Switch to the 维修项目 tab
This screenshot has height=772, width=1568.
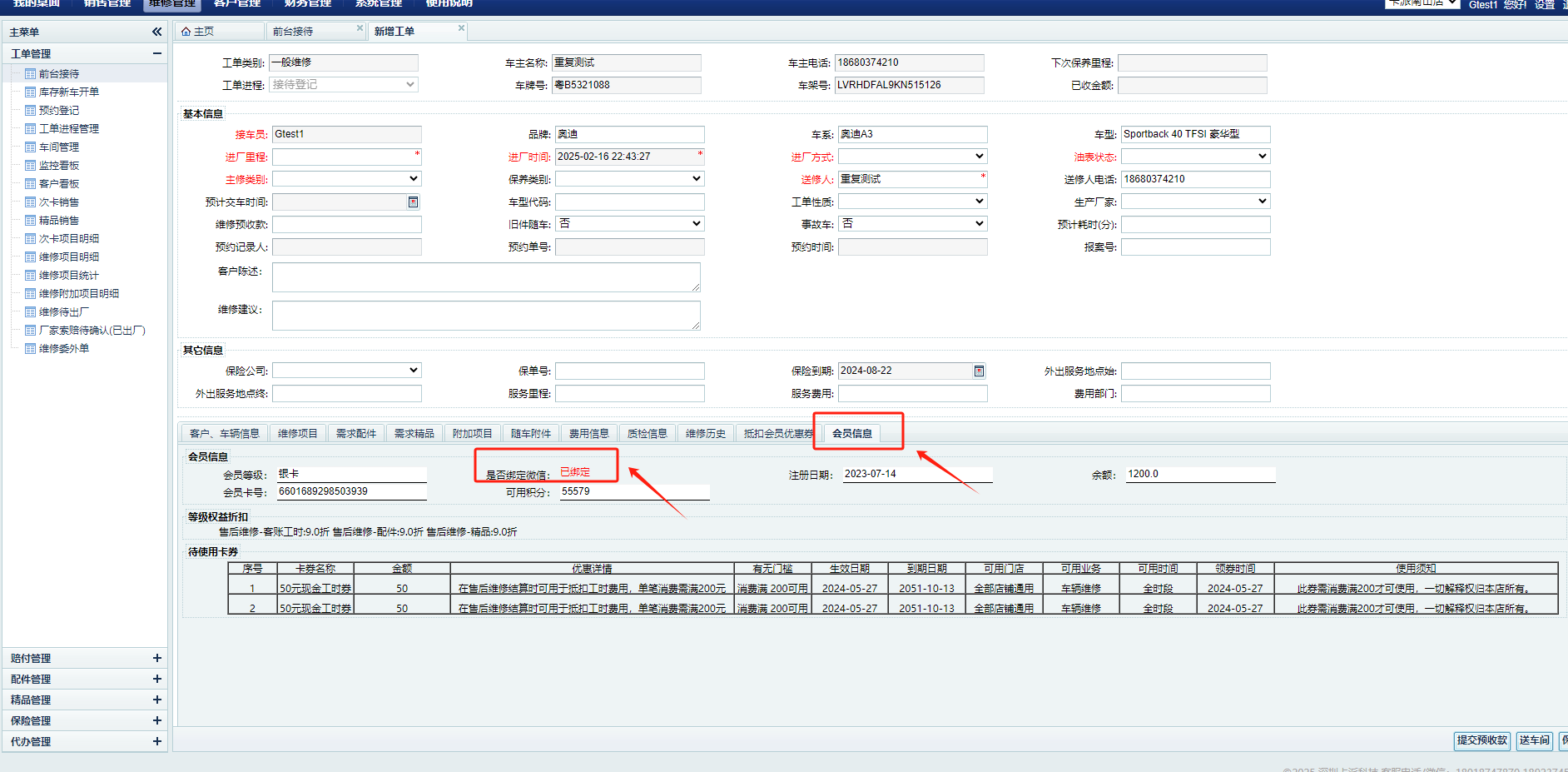[x=297, y=433]
